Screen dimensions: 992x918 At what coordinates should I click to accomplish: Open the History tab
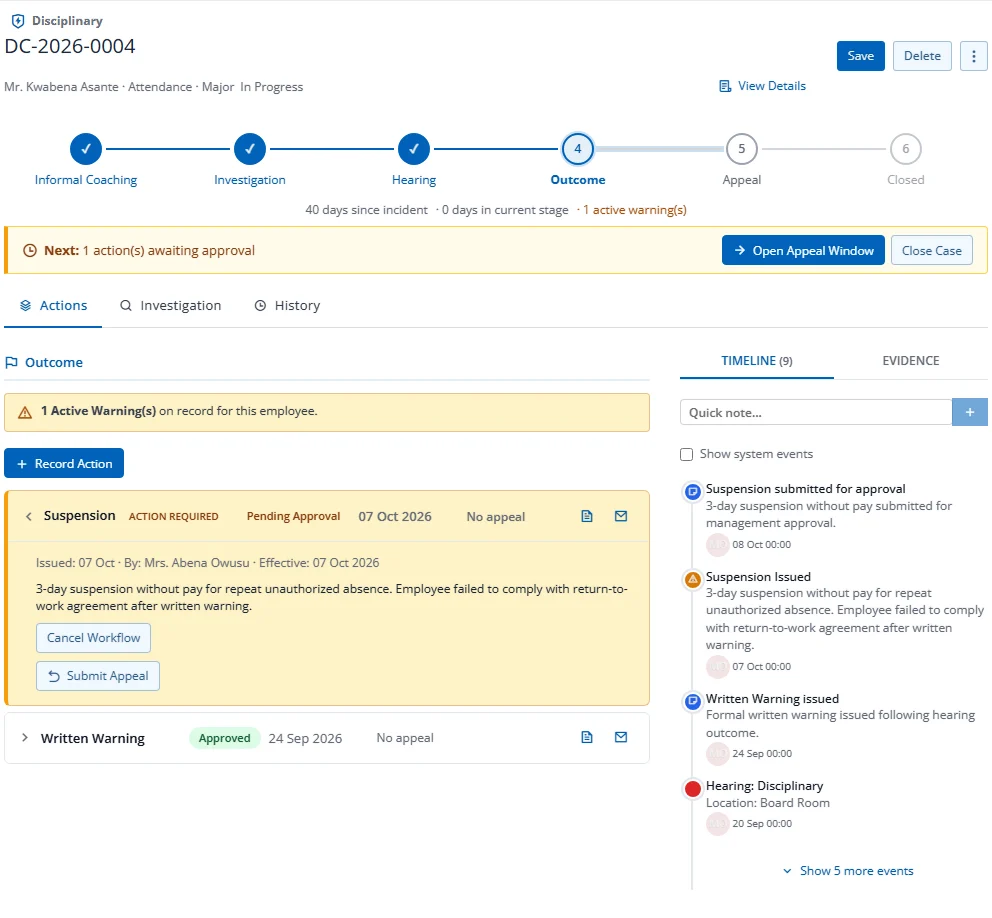[287, 306]
